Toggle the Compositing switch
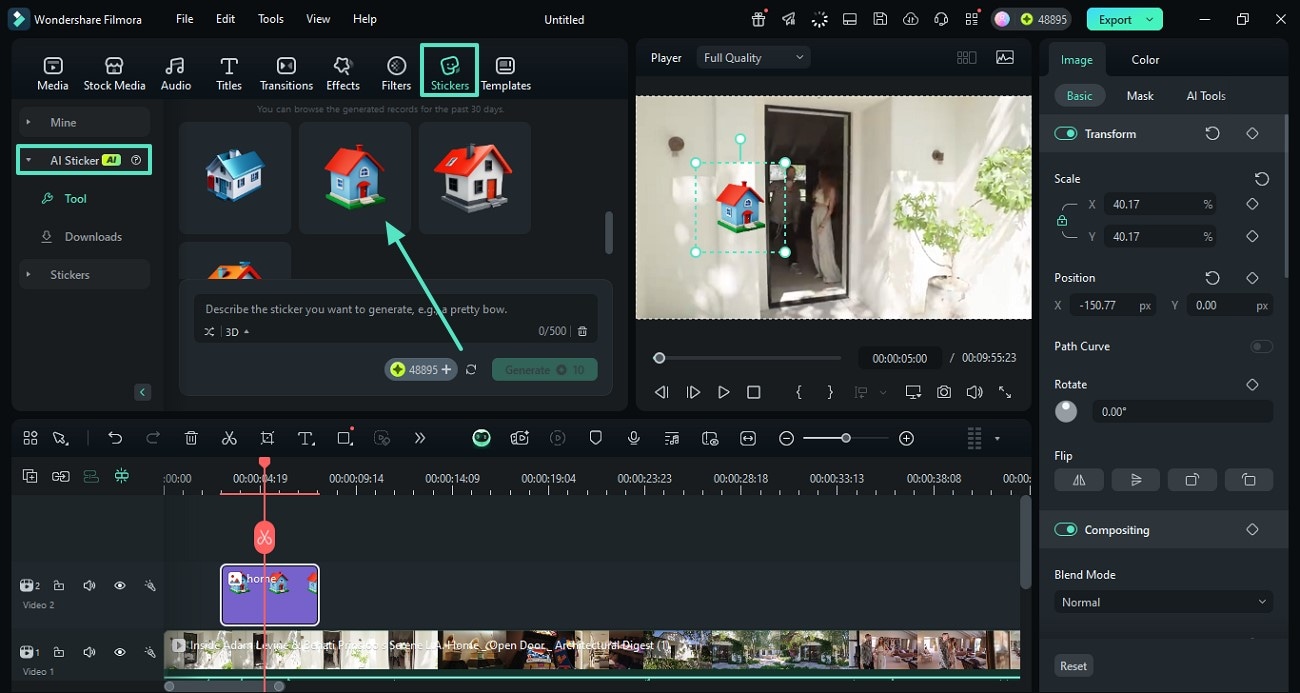This screenshot has height=693, width=1300. pos(1066,530)
